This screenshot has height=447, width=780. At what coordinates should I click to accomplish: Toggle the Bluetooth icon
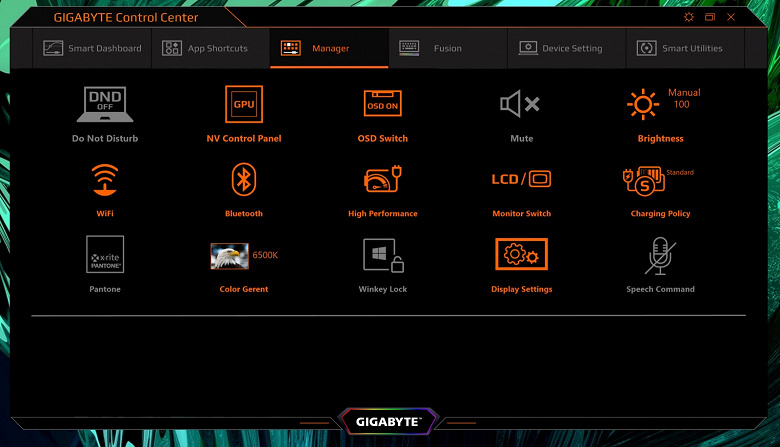[x=244, y=179]
